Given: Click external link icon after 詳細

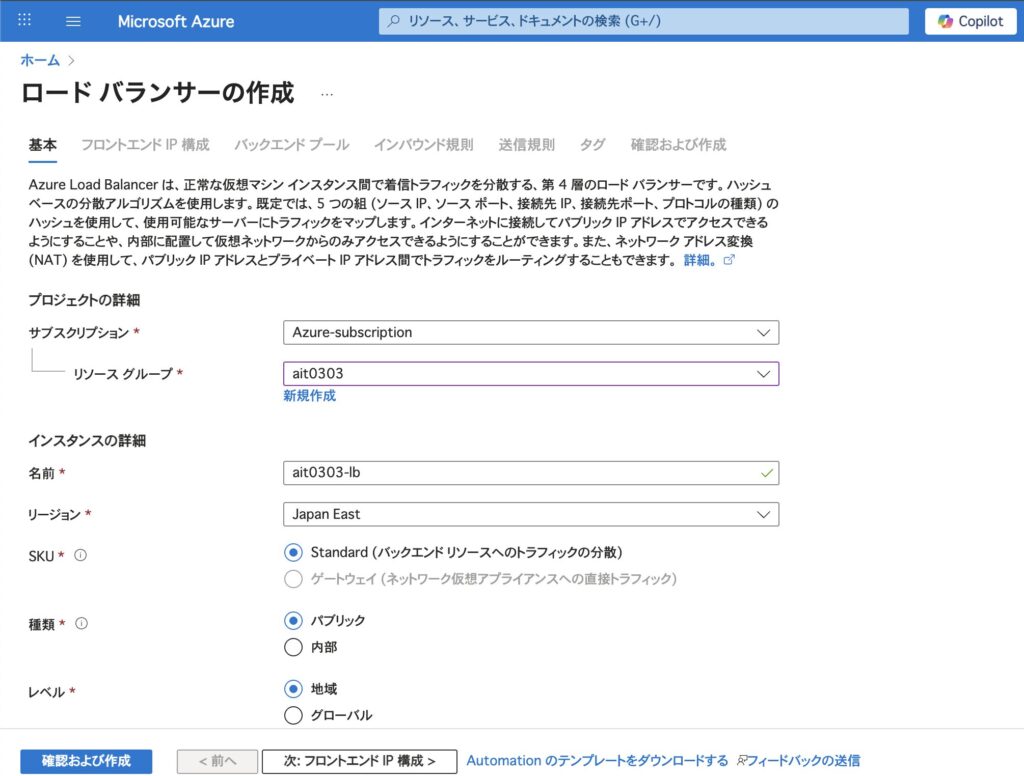Looking at the screenshot, I should pyautogui.click(x=729, y=260).
